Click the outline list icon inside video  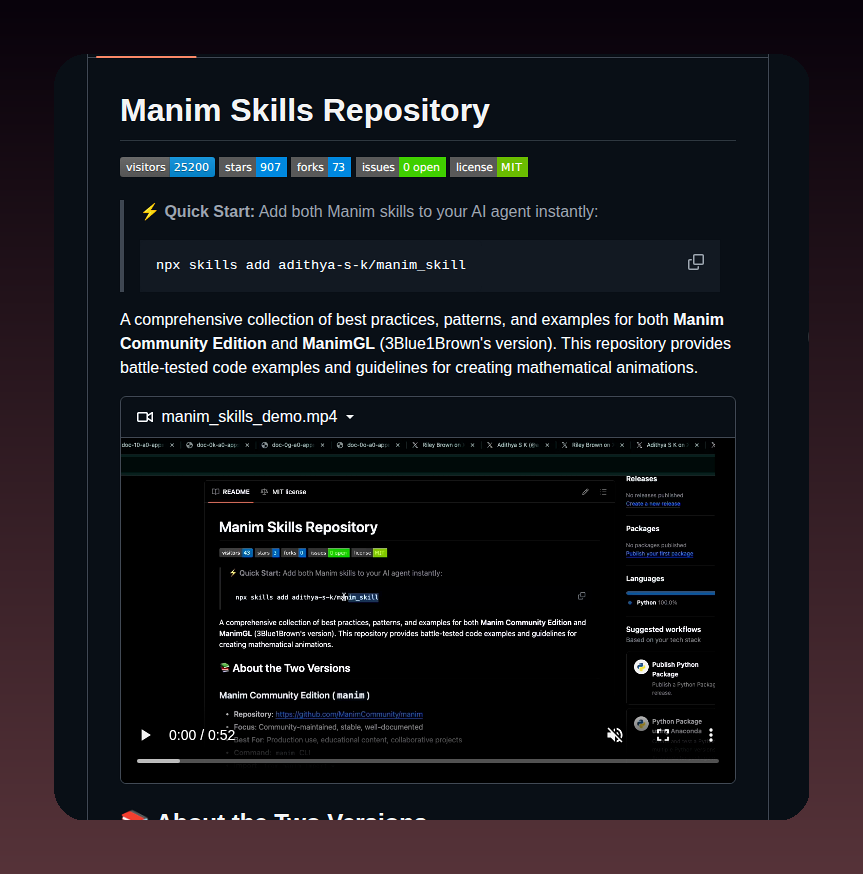click(603, 492)
